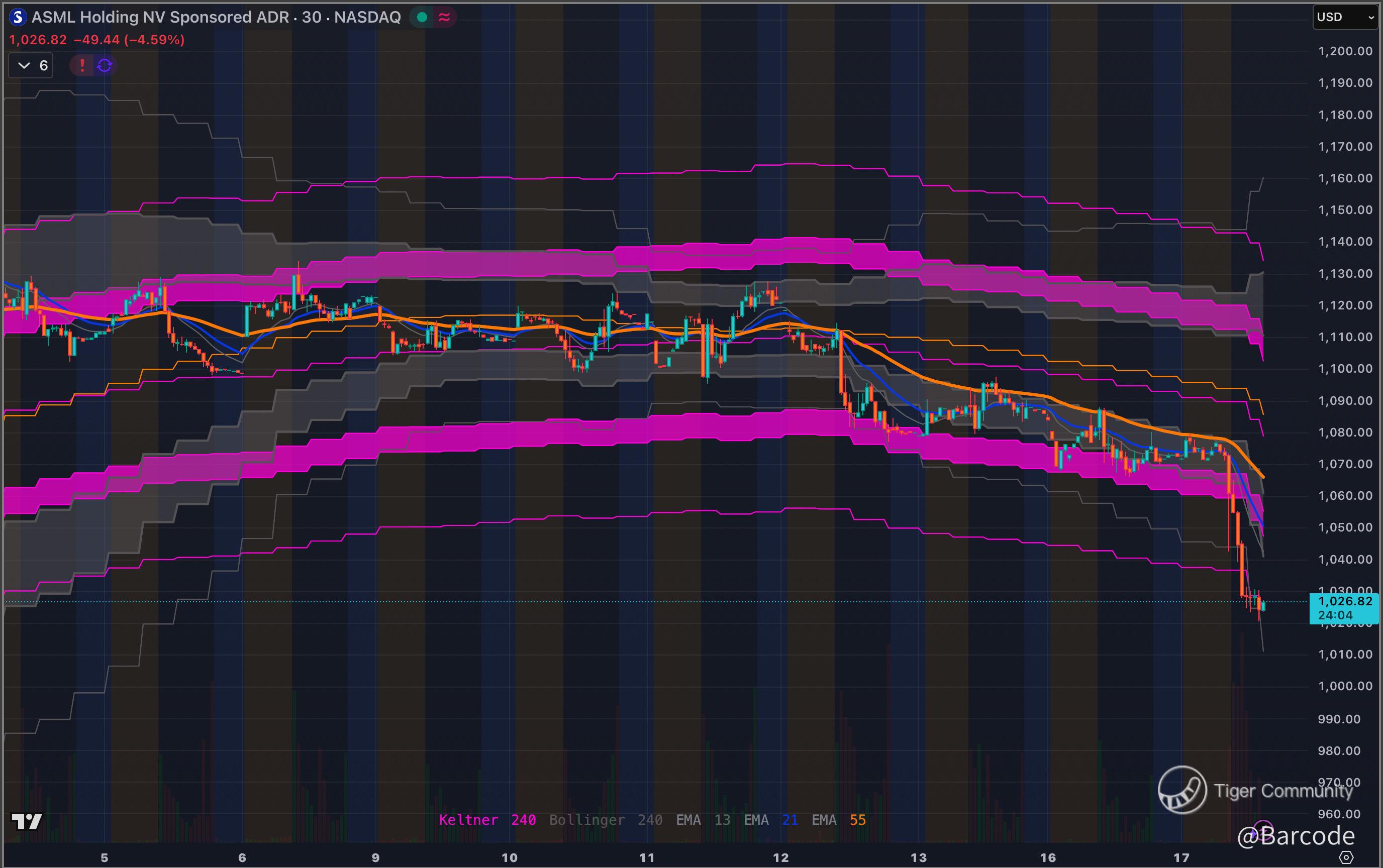Click the purple refresh sync icon

105,65
